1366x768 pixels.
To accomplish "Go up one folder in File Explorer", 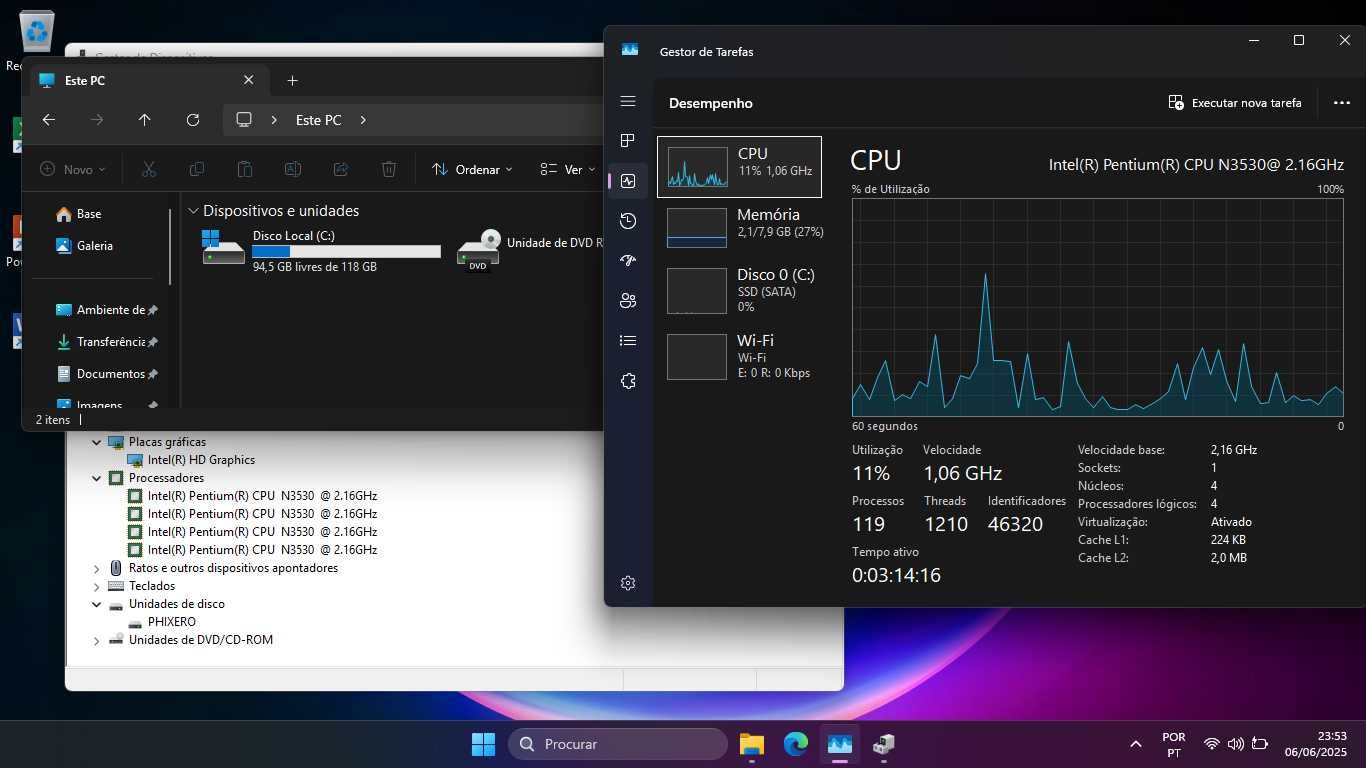I will coord(145,120).
